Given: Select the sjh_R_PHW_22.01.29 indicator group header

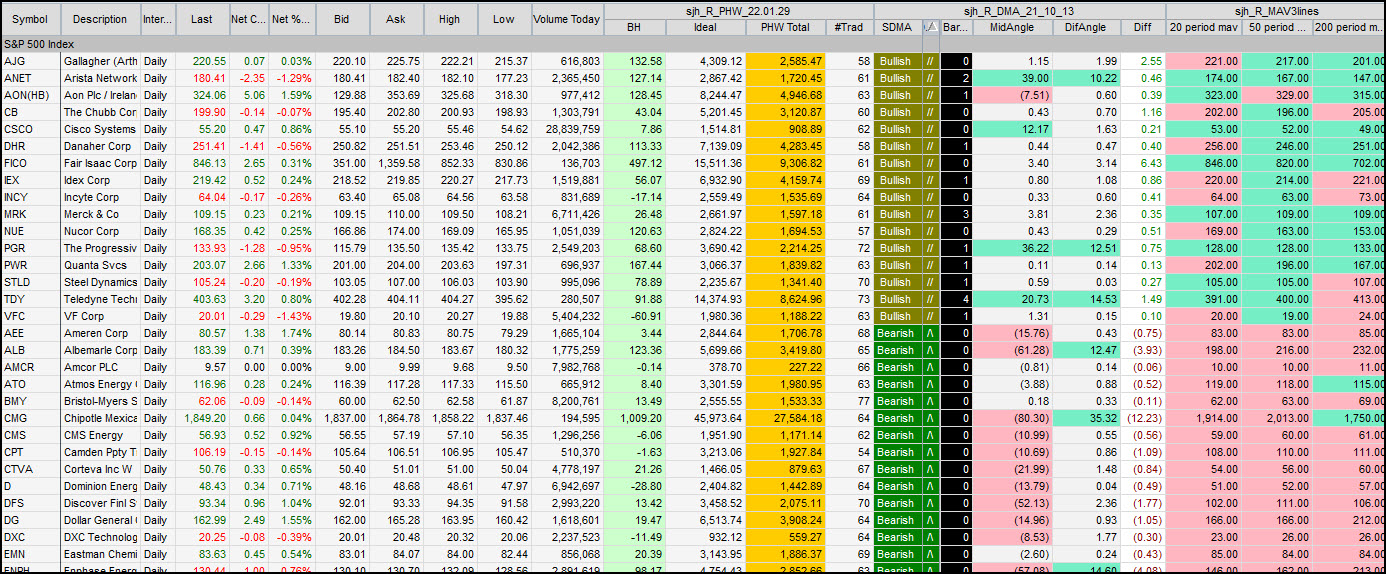Looking at the screenshot, I should (x=738, y=10).
